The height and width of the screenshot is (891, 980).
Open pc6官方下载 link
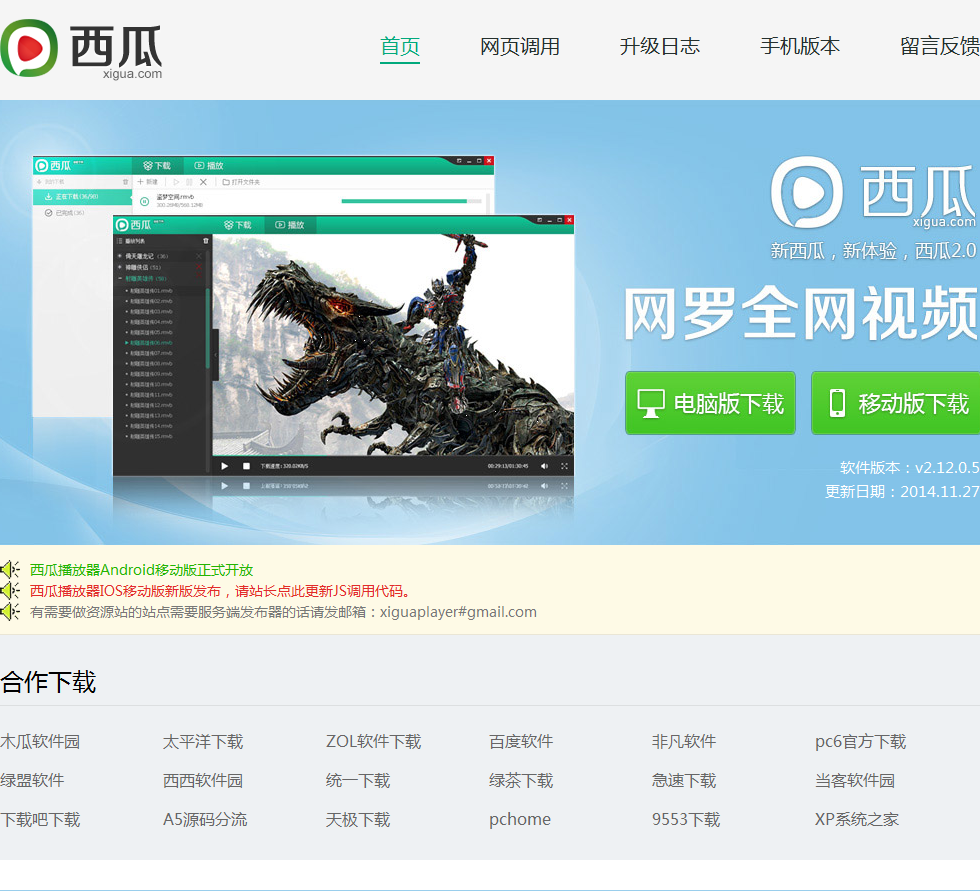pos(861,742)
